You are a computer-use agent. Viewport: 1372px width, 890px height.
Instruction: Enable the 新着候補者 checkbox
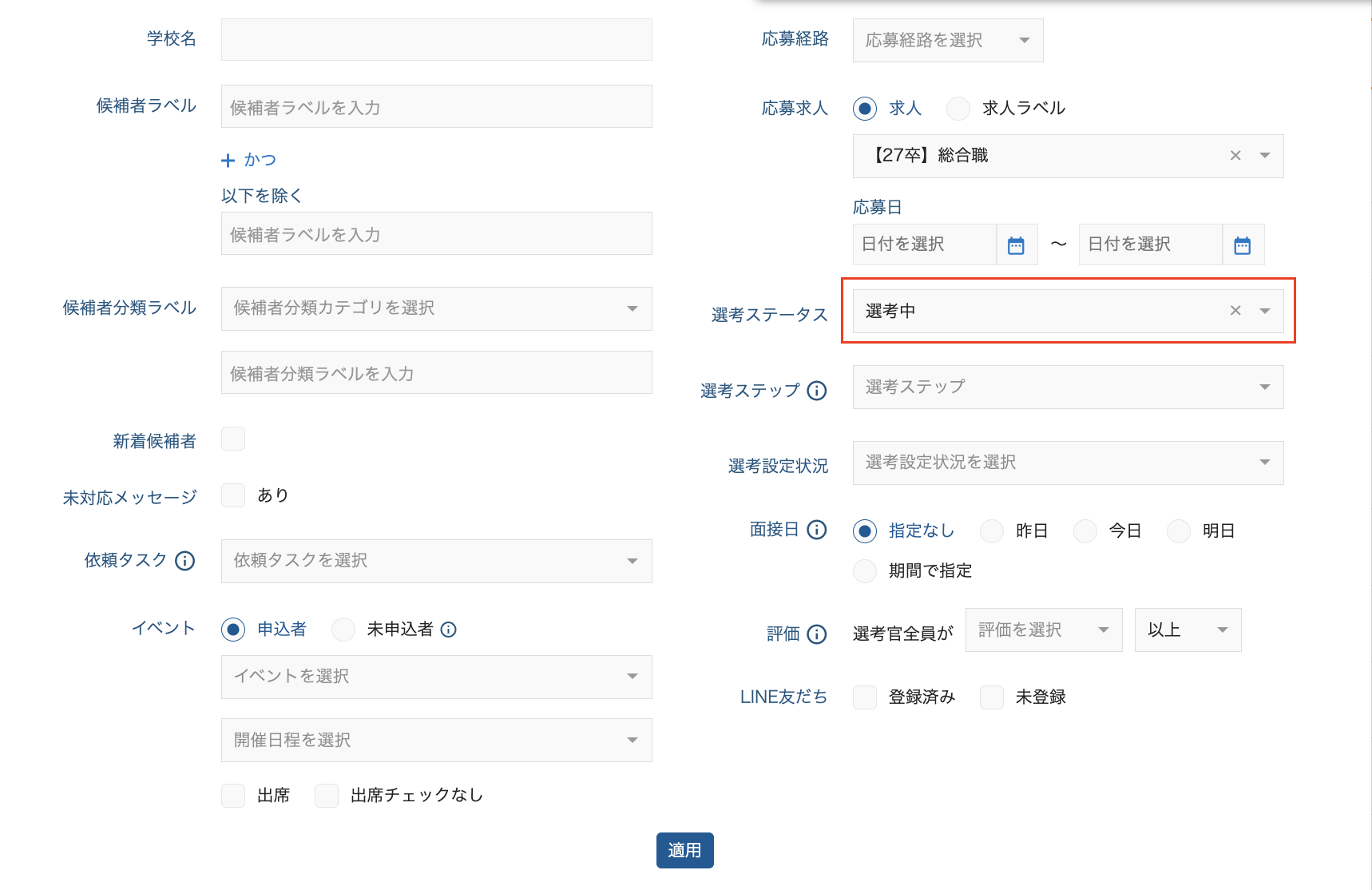point(233,439)
